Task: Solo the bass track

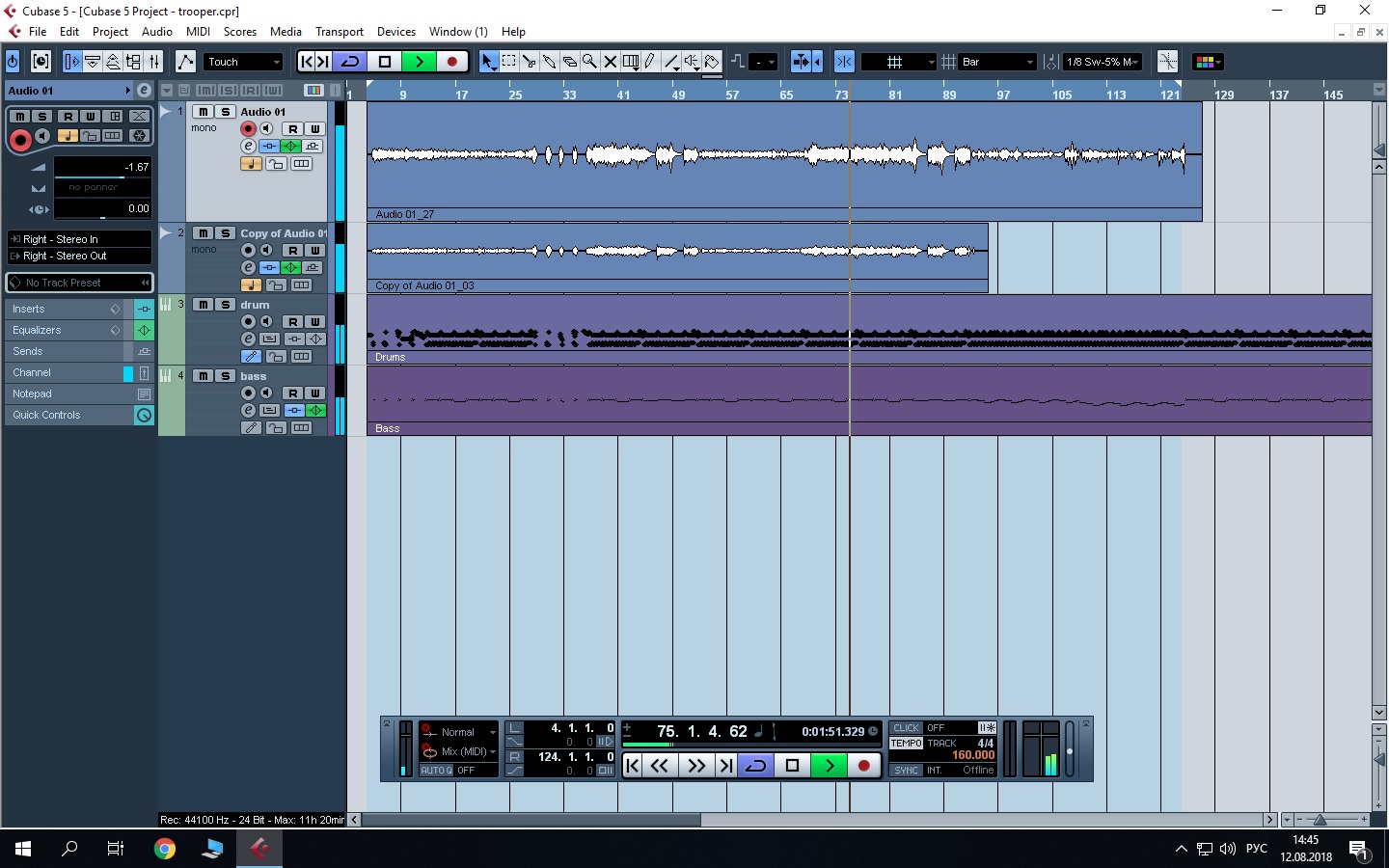Action: (225, 376)
